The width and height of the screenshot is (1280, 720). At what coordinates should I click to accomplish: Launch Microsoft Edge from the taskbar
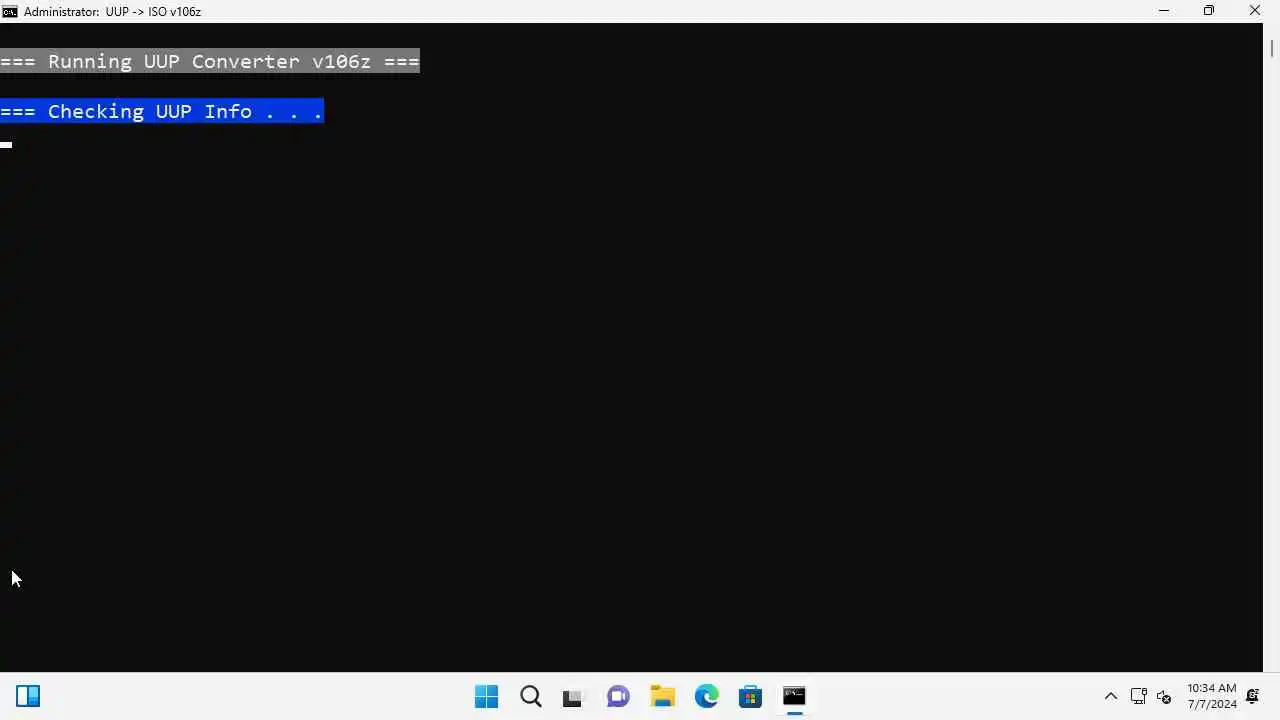(706, 696)
